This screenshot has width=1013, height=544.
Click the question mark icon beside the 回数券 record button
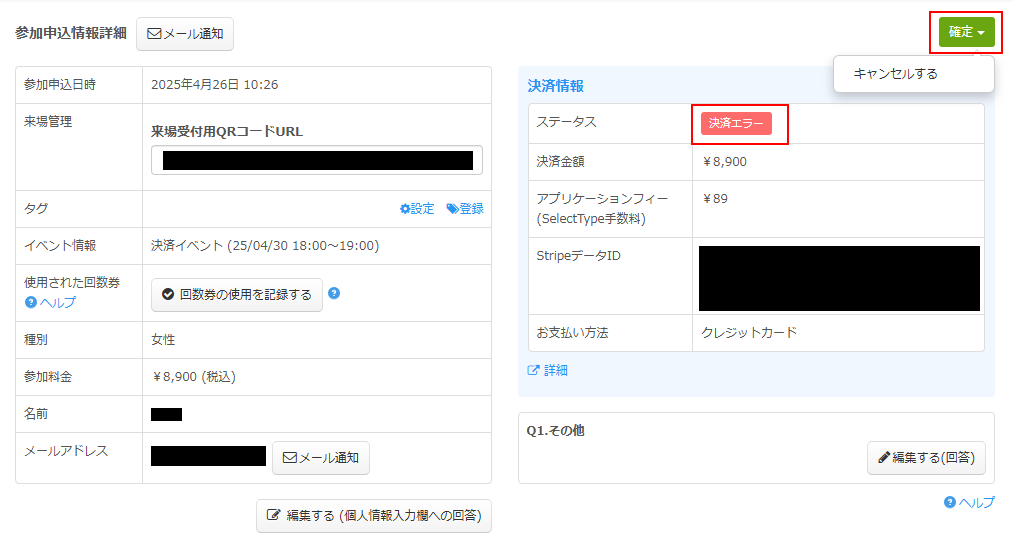[334, 294]
